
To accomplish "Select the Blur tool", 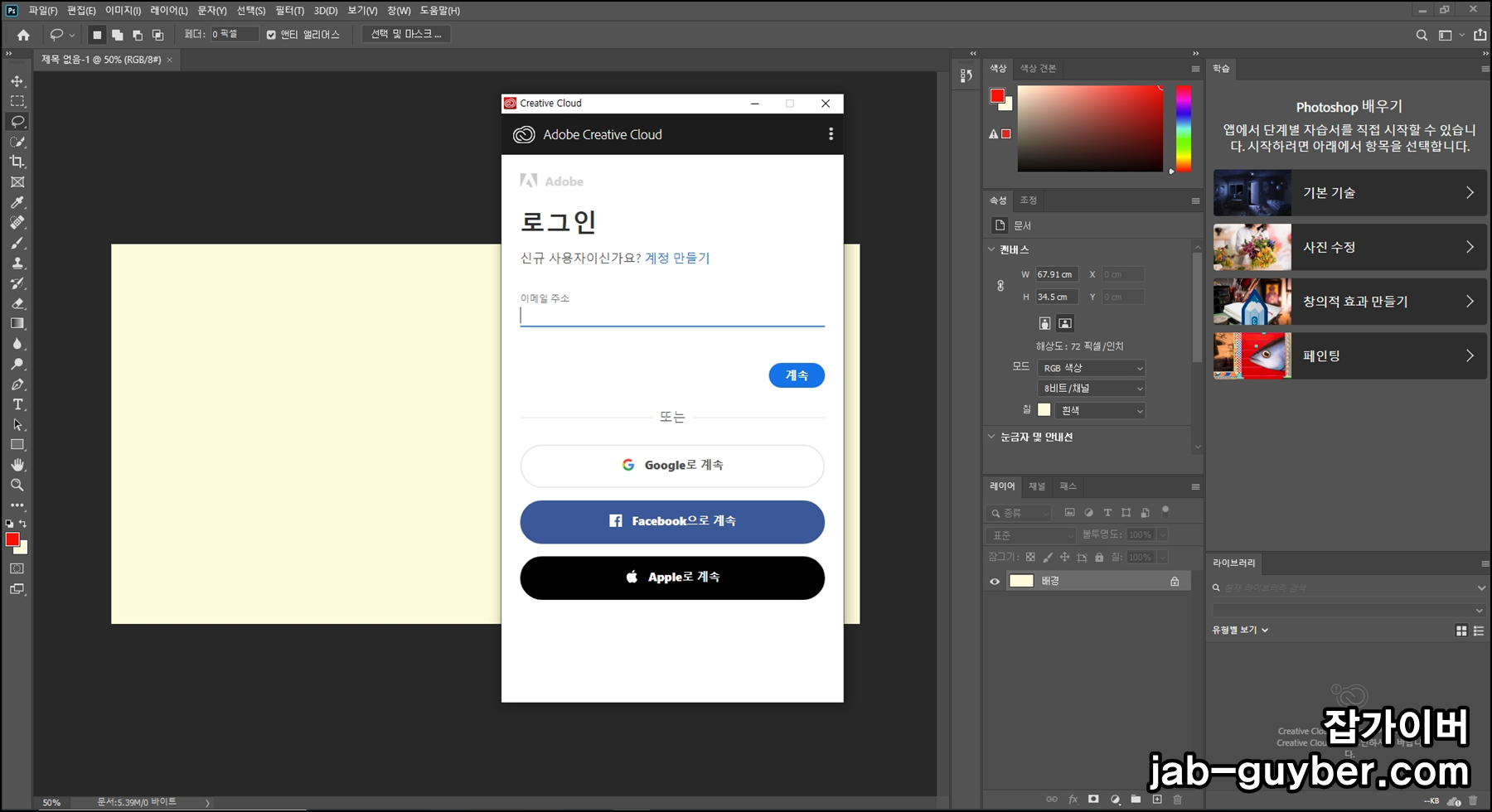I will coord(17,344).
